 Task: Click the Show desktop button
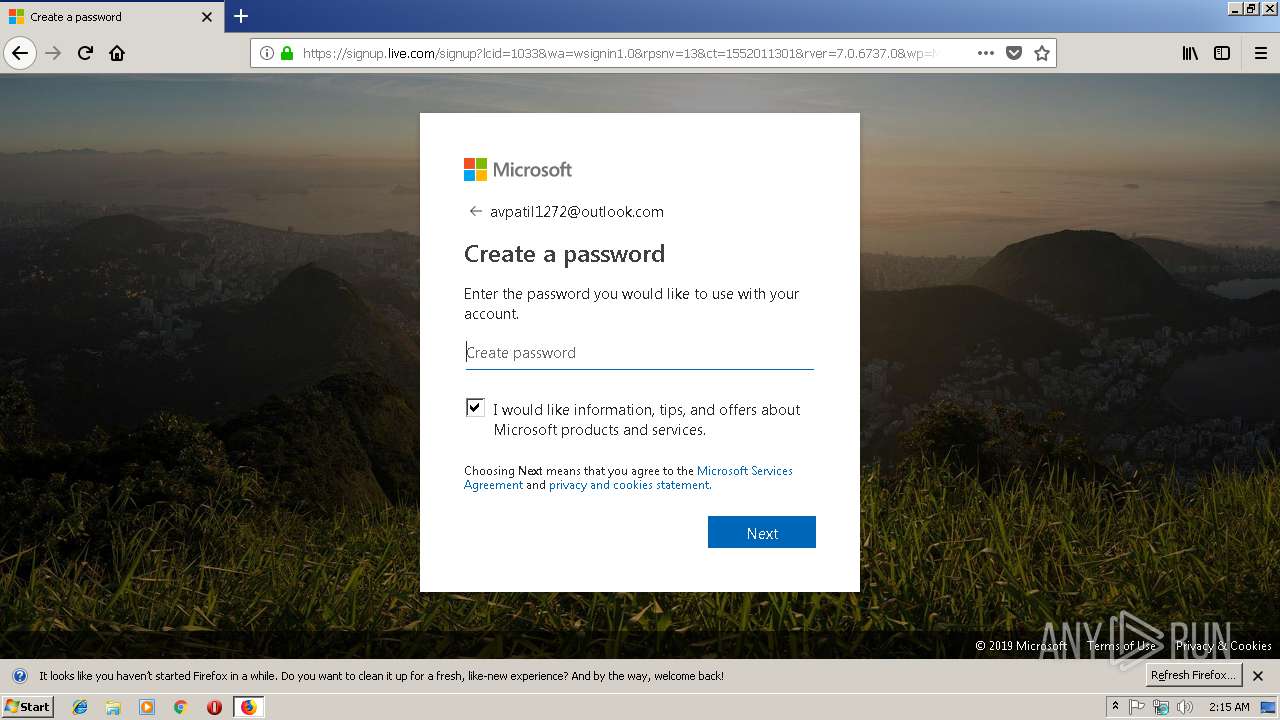pyautogui.click(x=1268, y=707)
